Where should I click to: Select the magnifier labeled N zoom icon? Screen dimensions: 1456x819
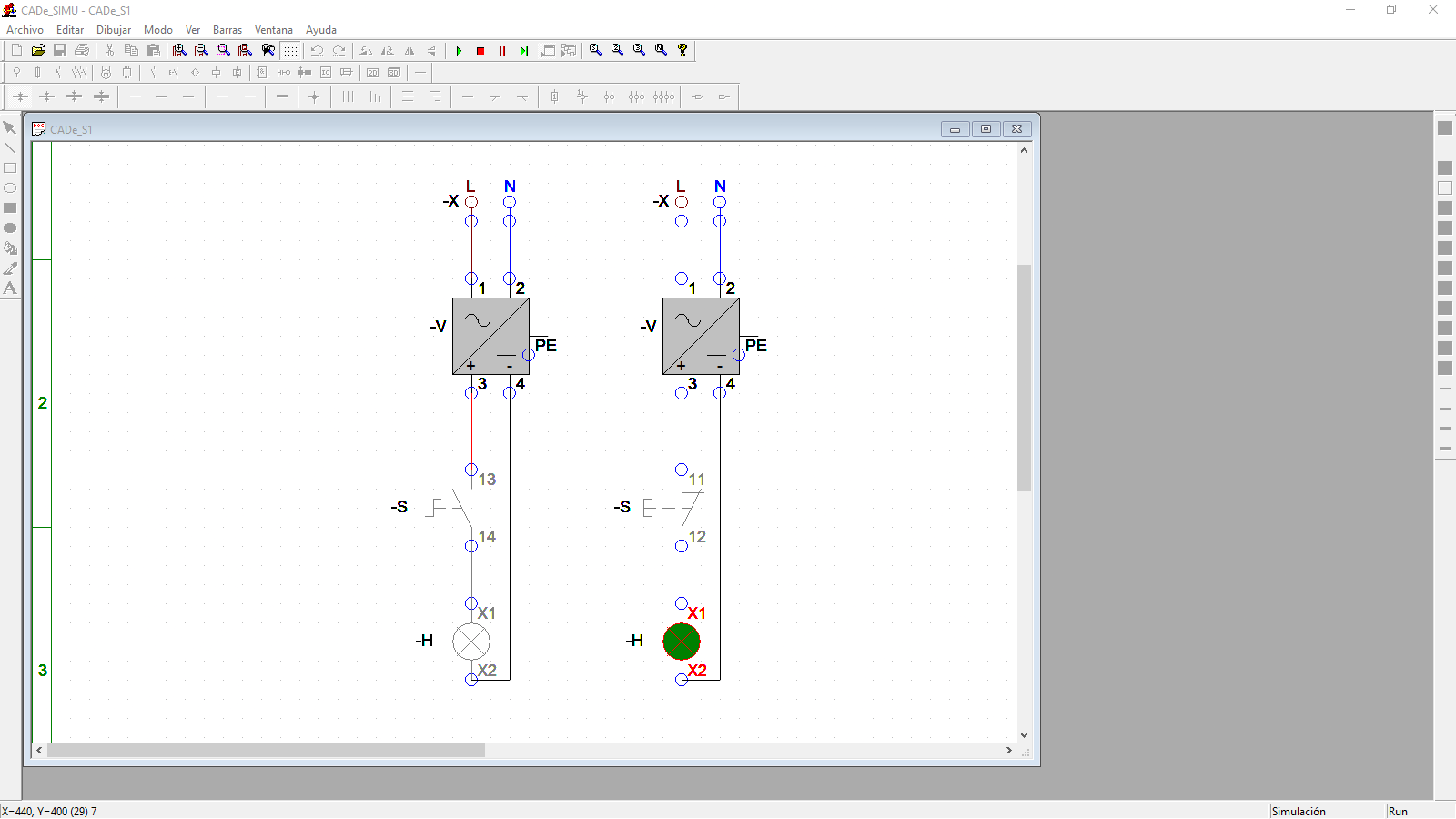pyautogui.click(x=661, y=50)
